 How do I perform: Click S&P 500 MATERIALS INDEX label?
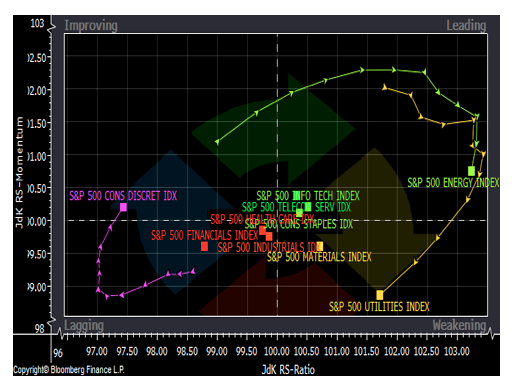pos(319,257)
